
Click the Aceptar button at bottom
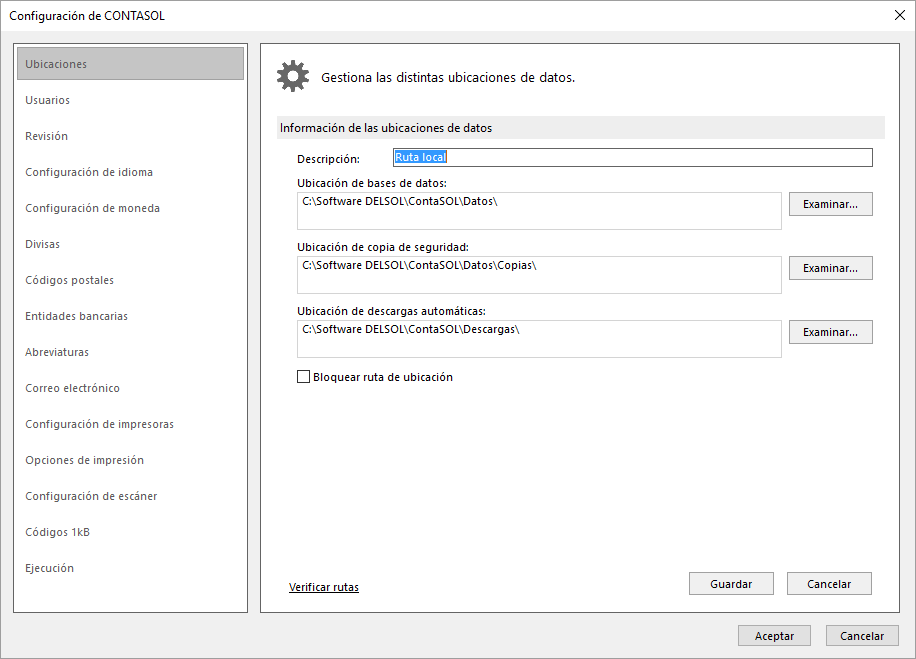coord(774,636)
